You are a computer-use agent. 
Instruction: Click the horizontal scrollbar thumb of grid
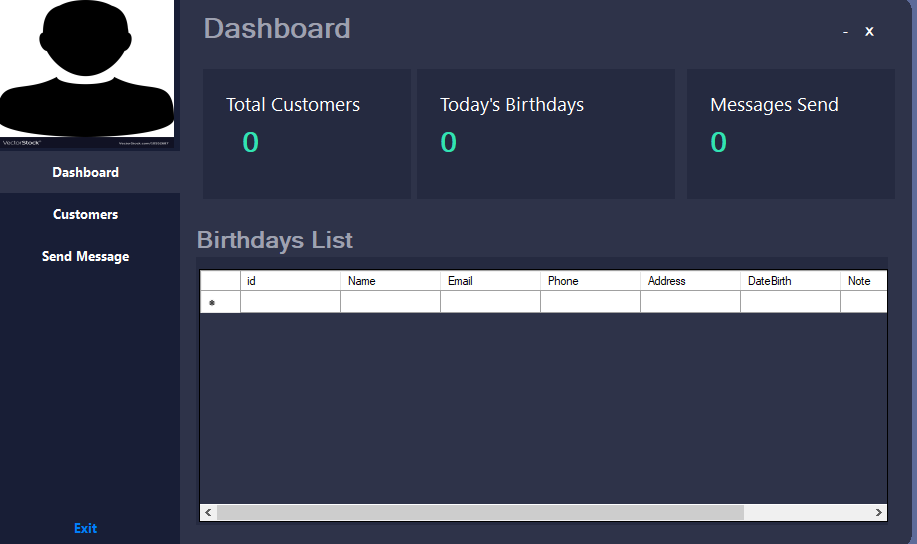[480, 512]
